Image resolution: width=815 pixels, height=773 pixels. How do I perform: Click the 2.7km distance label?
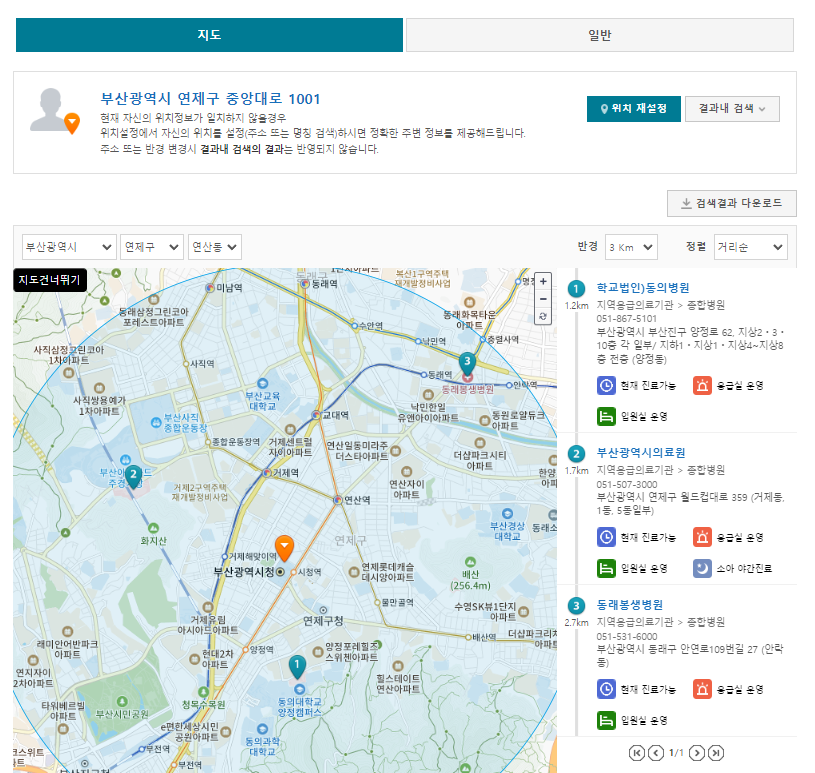tap(576, 622)
